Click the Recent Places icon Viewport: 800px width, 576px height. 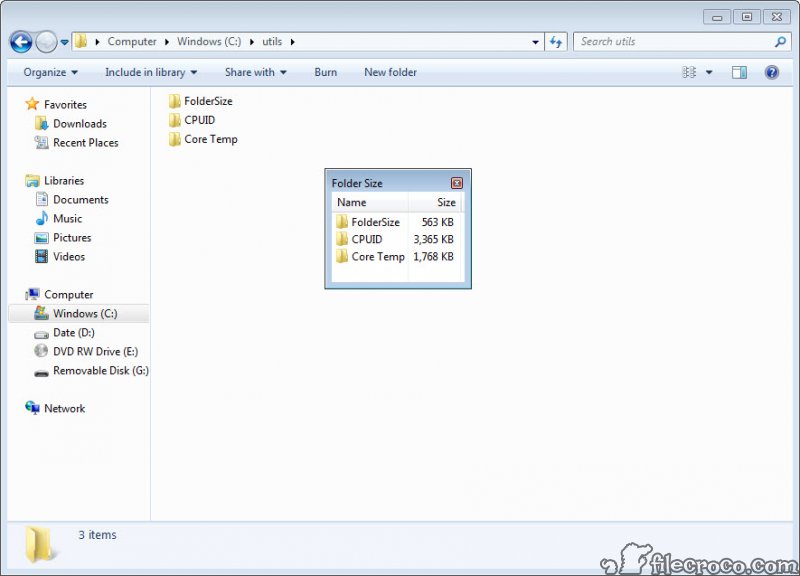coord(41,143)
